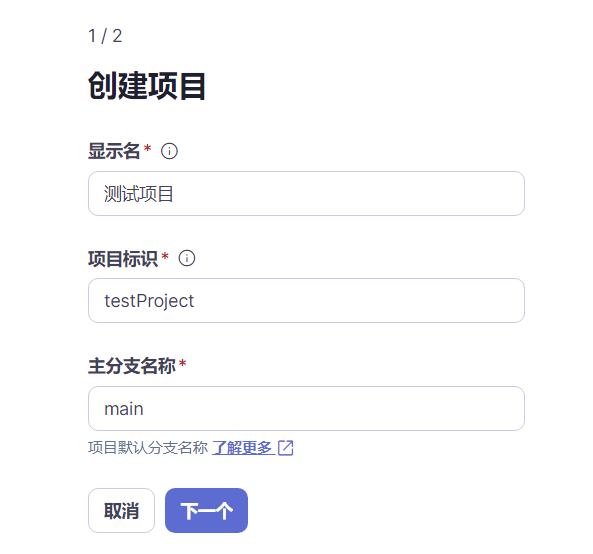Screen dimensions: 593x554
Task: Click the info icon beside 显示名
Action: coord(169,151)
